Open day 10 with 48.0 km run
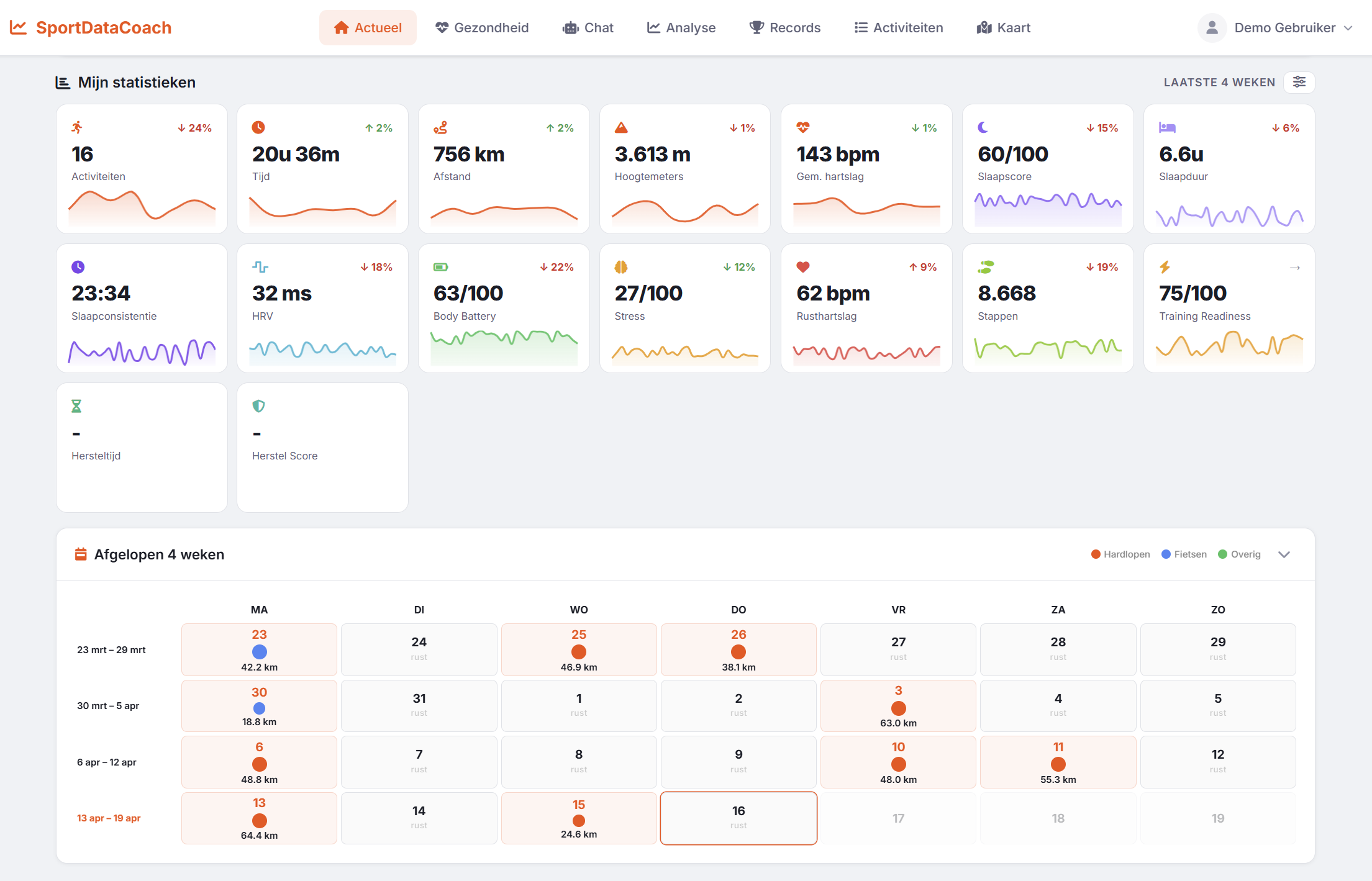Image resolution: width=1372 pixels, height=881 pixels. (898, 762)
